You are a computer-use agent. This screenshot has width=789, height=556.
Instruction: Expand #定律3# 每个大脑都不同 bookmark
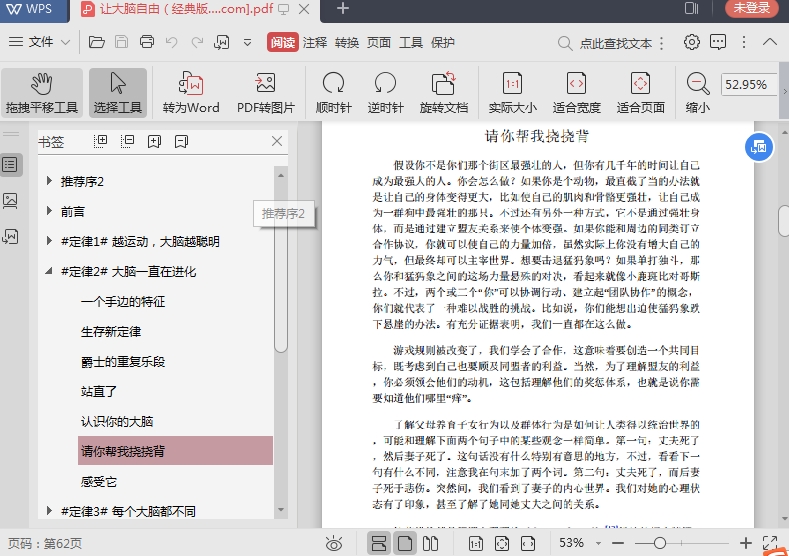click(x=49, y=511)
